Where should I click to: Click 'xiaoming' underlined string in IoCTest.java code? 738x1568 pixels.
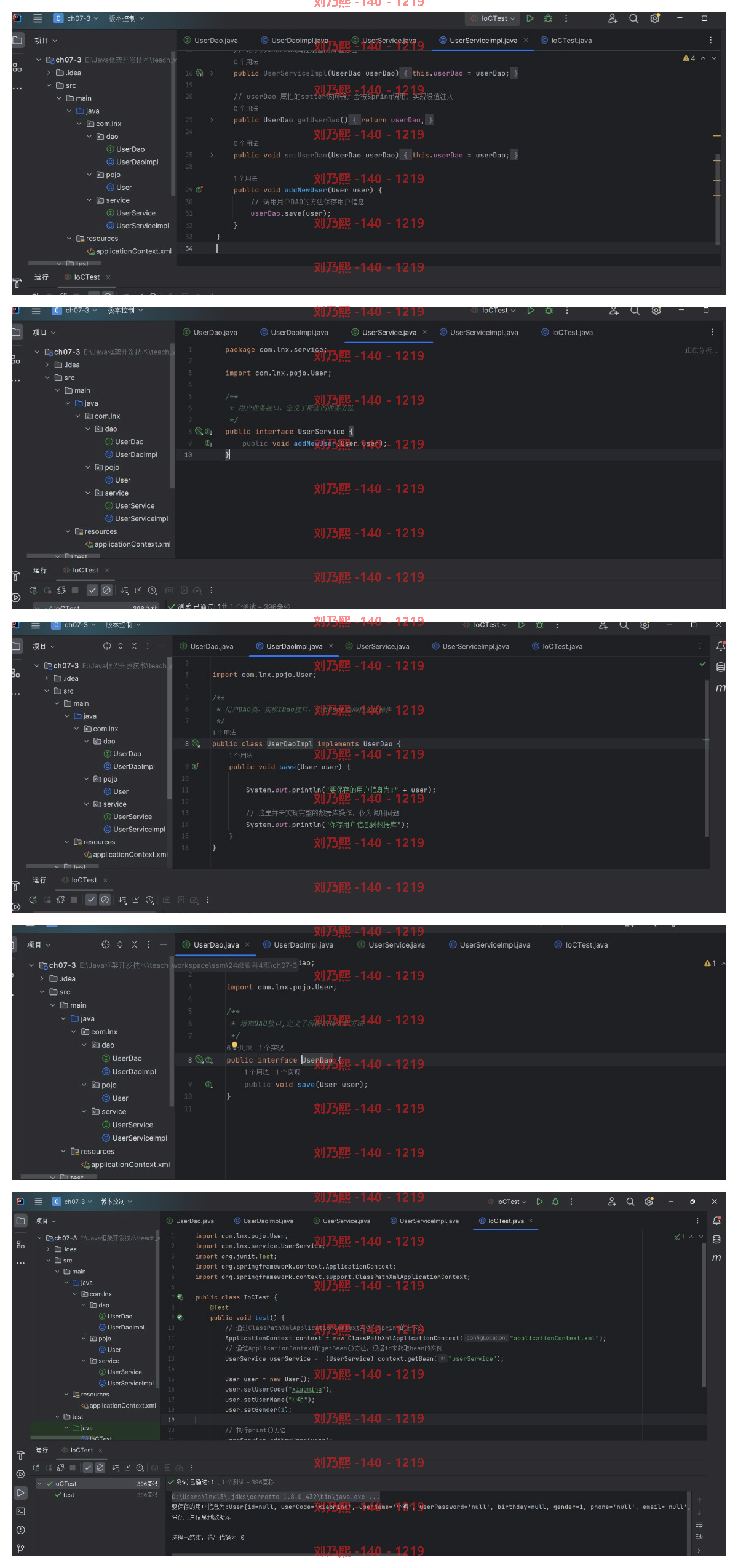point(307,1389)
